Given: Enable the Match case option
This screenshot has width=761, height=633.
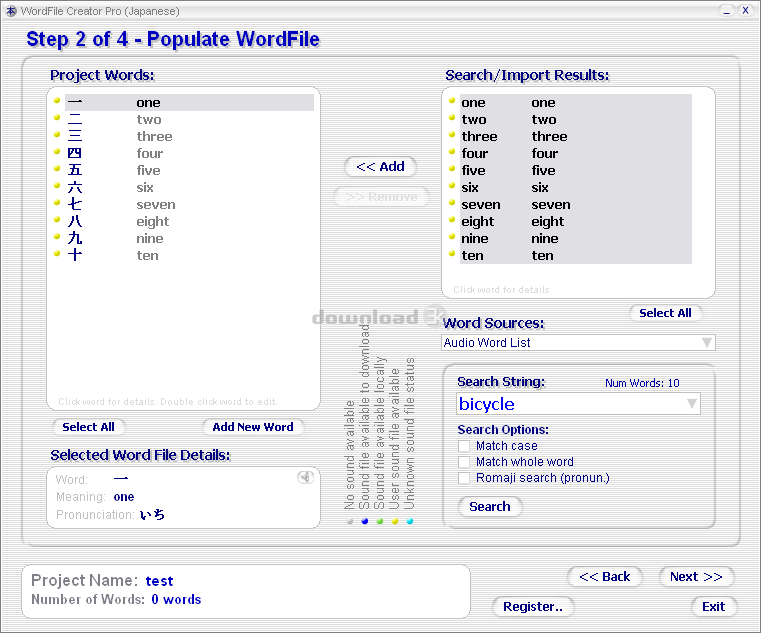Looking at the screenshot, I should (x=464, y=446).
